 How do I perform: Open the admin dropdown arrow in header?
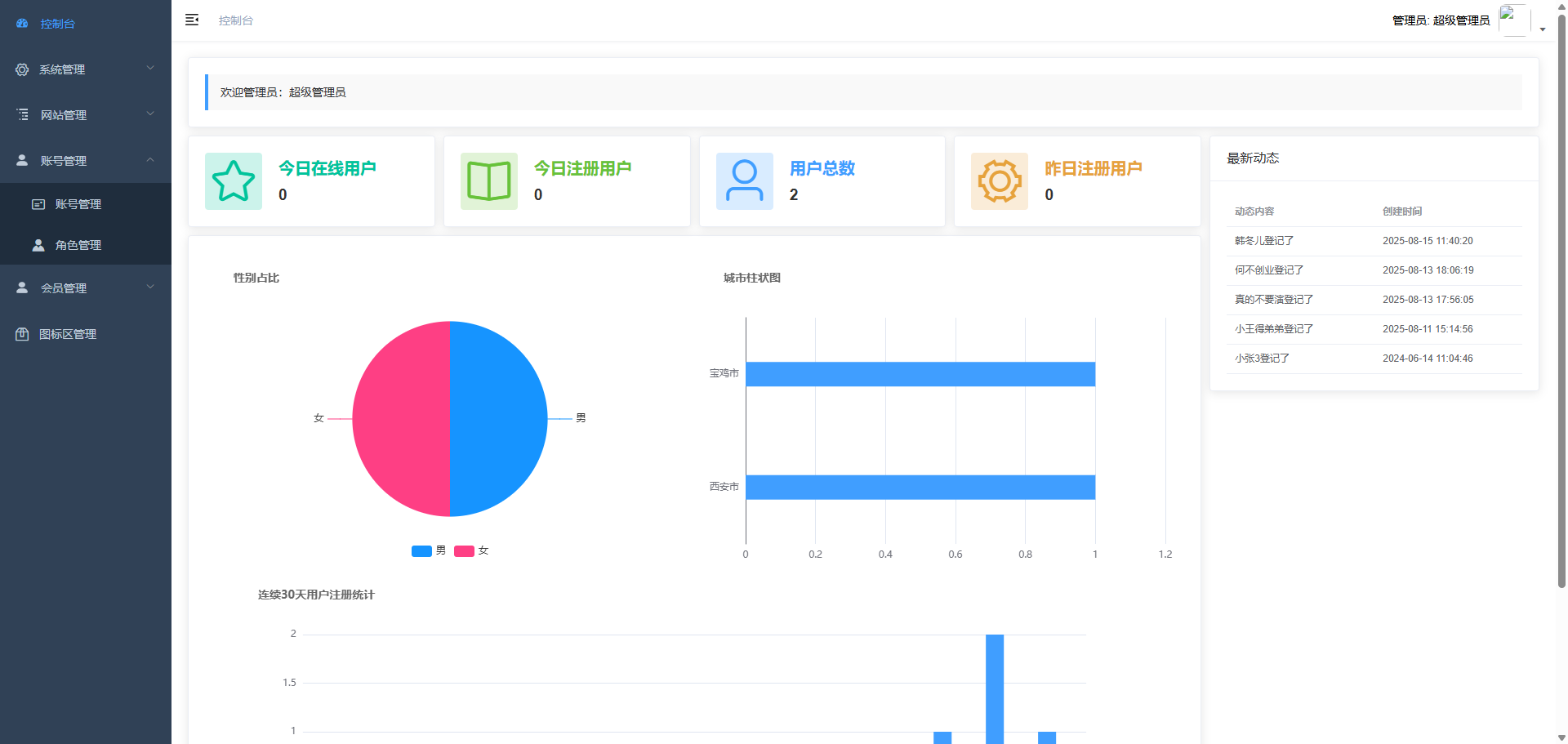point(1543,29)
